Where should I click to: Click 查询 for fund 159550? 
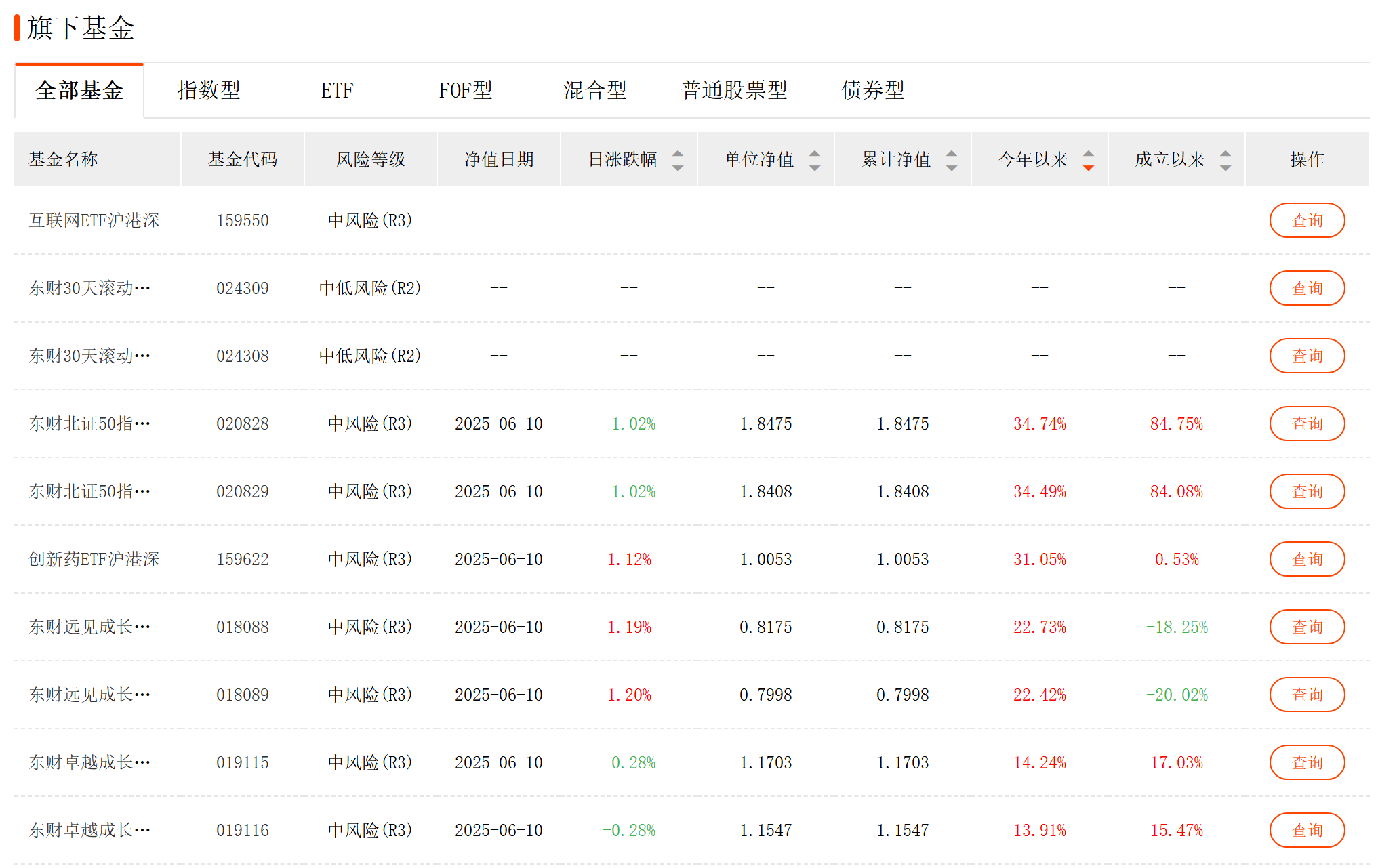pyautogui.click(x=1307, y=220)
